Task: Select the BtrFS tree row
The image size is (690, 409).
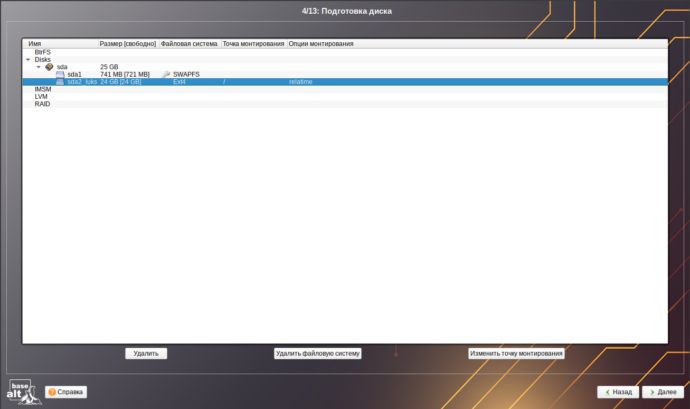Action: pyautogui.click(x=345, y=52)
